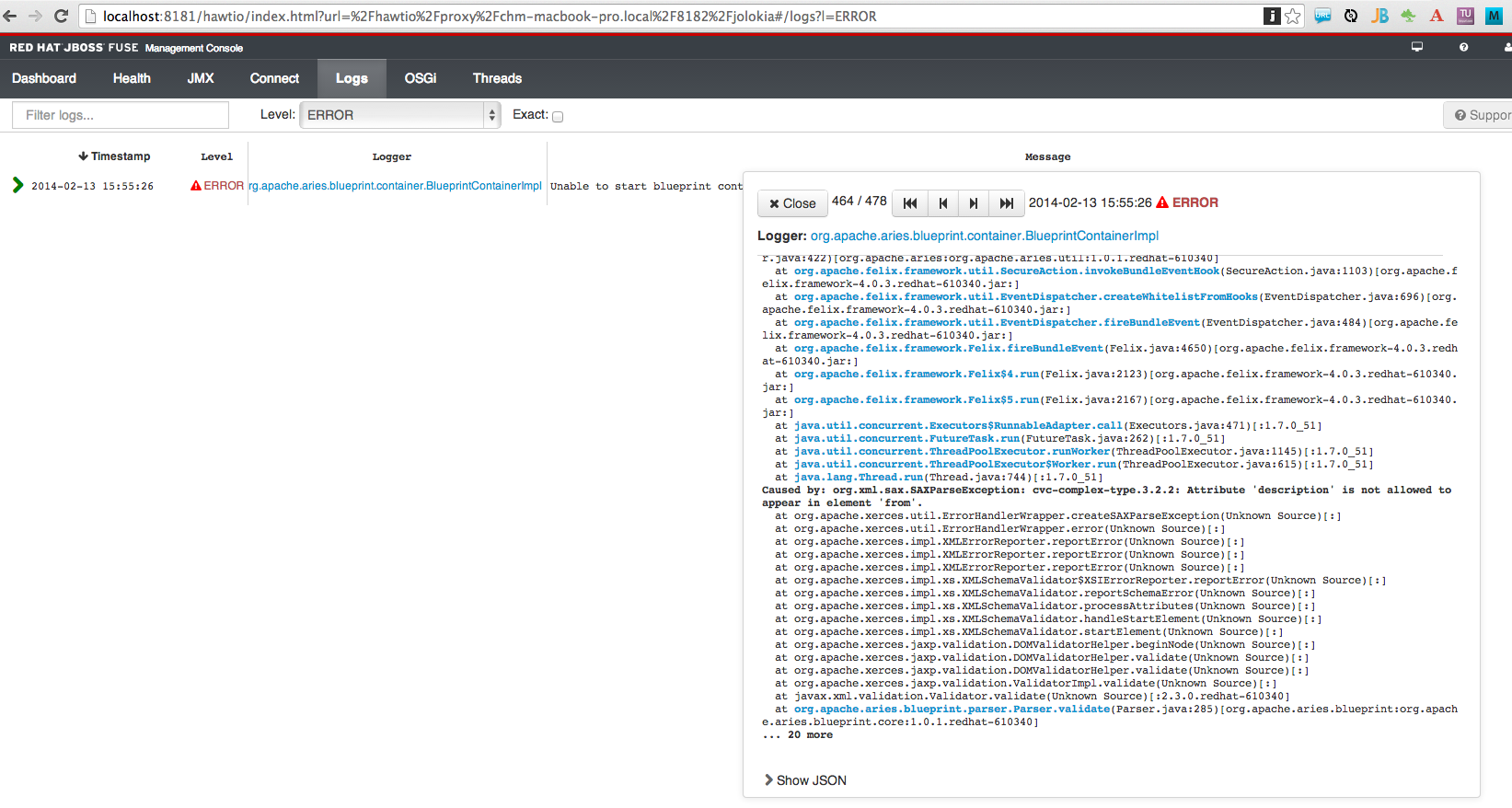
Task: Expand the 15:55:26 log row
Action: tap(17, 185)
